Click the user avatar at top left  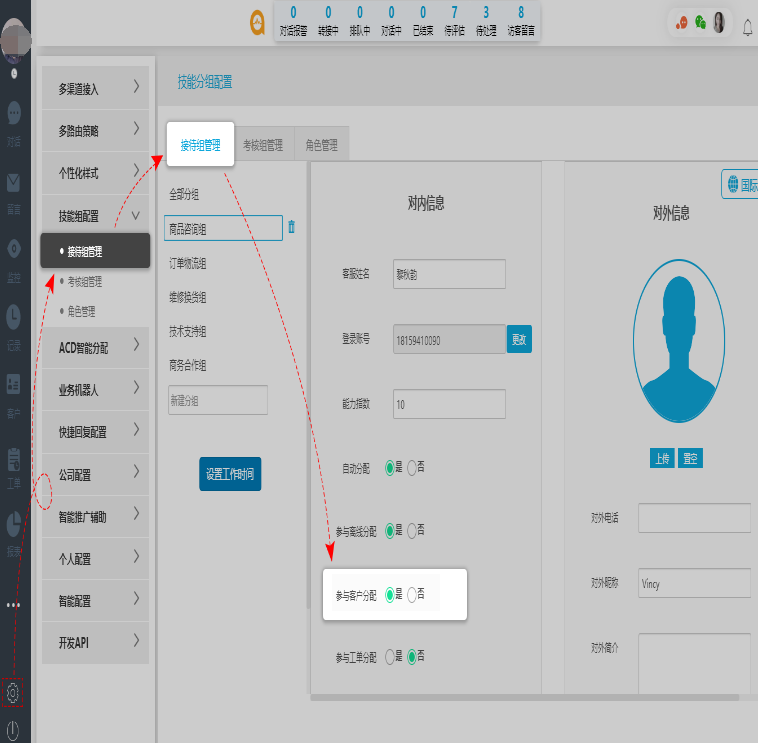pos(15,42)
